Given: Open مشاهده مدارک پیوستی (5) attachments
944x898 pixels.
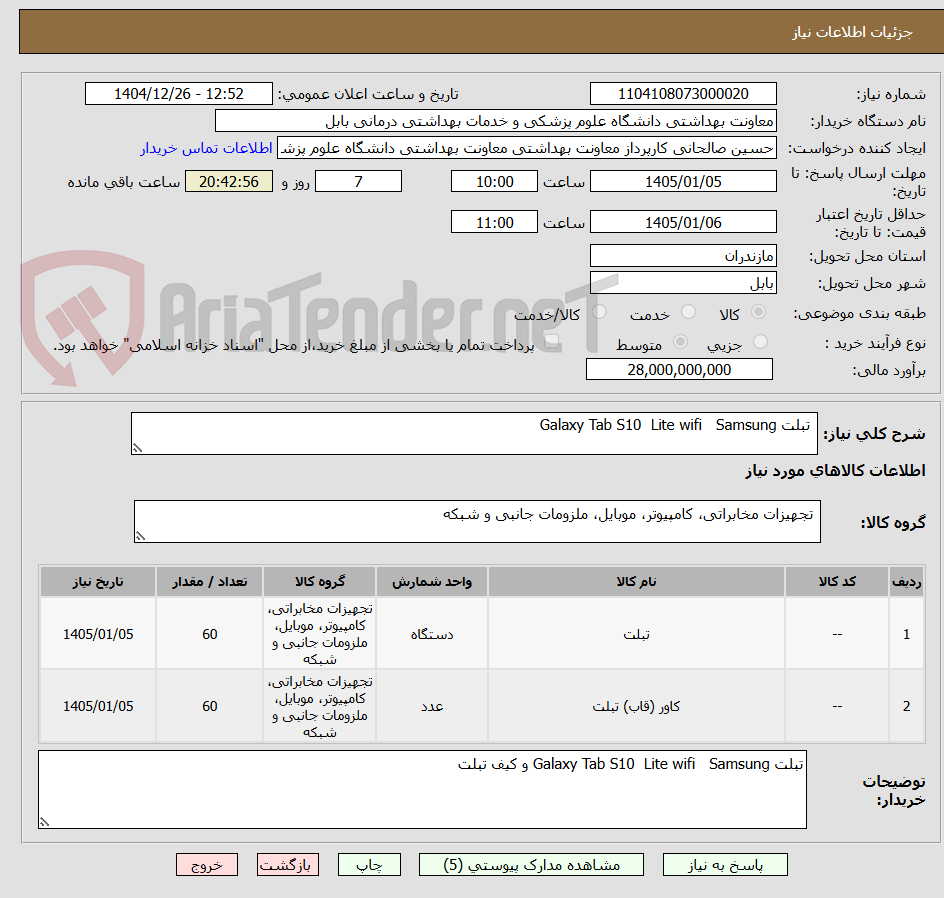Looking at the screenshot, I should 531,865.
